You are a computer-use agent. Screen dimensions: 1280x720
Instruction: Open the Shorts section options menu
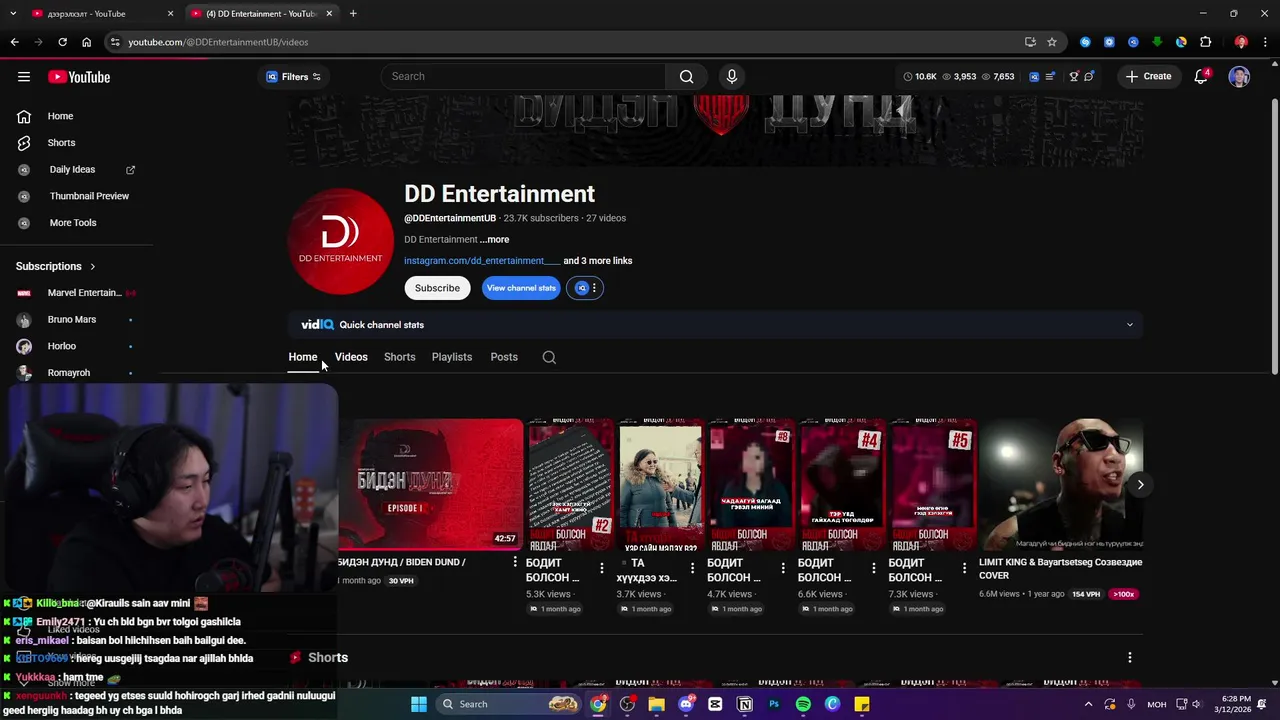point(1130,658)
